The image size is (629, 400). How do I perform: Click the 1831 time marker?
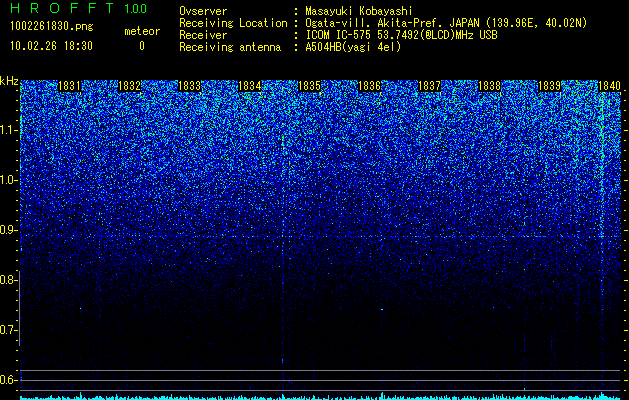tap(69, 86)
